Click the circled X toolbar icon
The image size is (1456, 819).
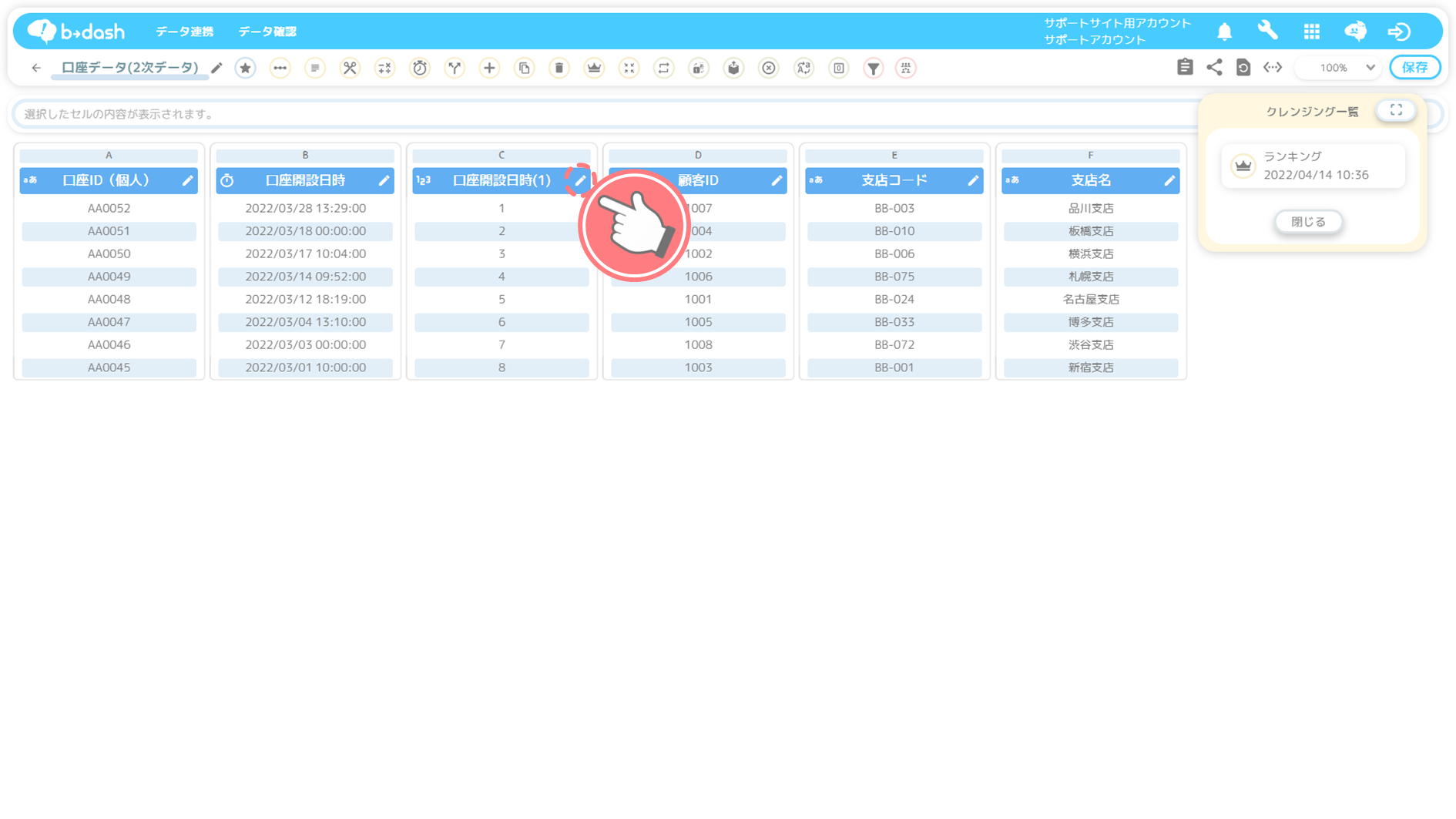click(x=769, y=68)
